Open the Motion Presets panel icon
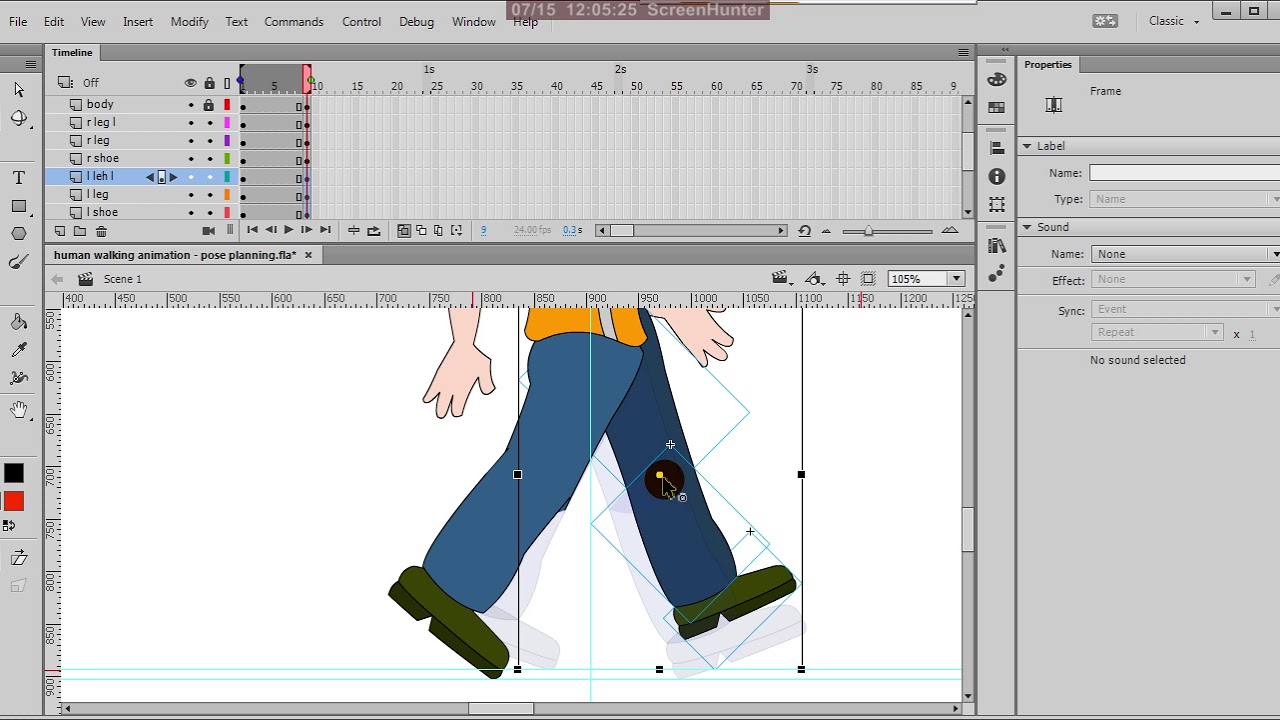Viewport: 1280px width, 720px height. pyautogui.click(x=997, y=273)
